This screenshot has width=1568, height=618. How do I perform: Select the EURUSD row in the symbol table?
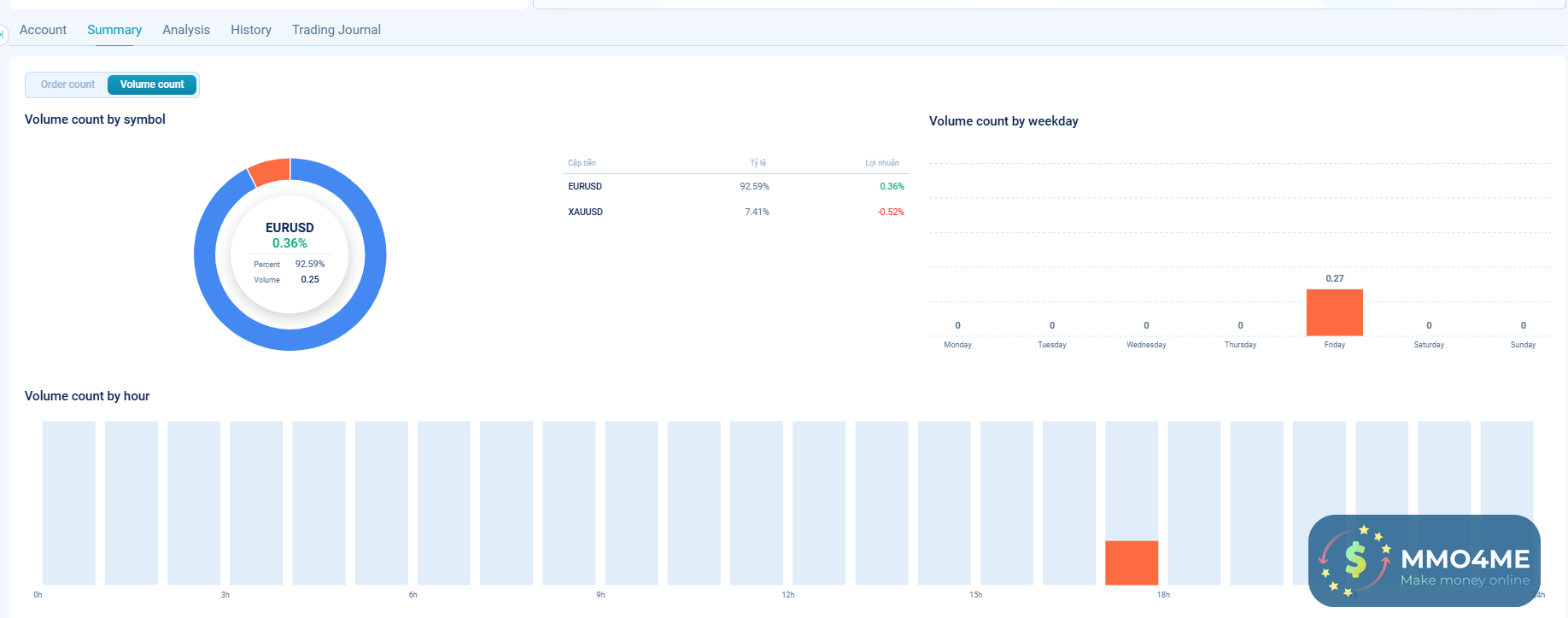click(x=736, y=186)
